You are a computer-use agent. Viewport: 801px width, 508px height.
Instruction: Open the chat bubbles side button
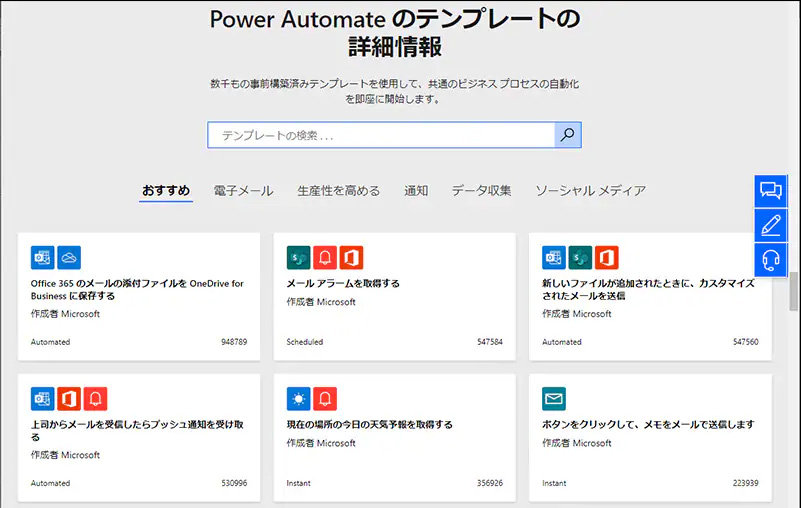click(x=771, y=191)
